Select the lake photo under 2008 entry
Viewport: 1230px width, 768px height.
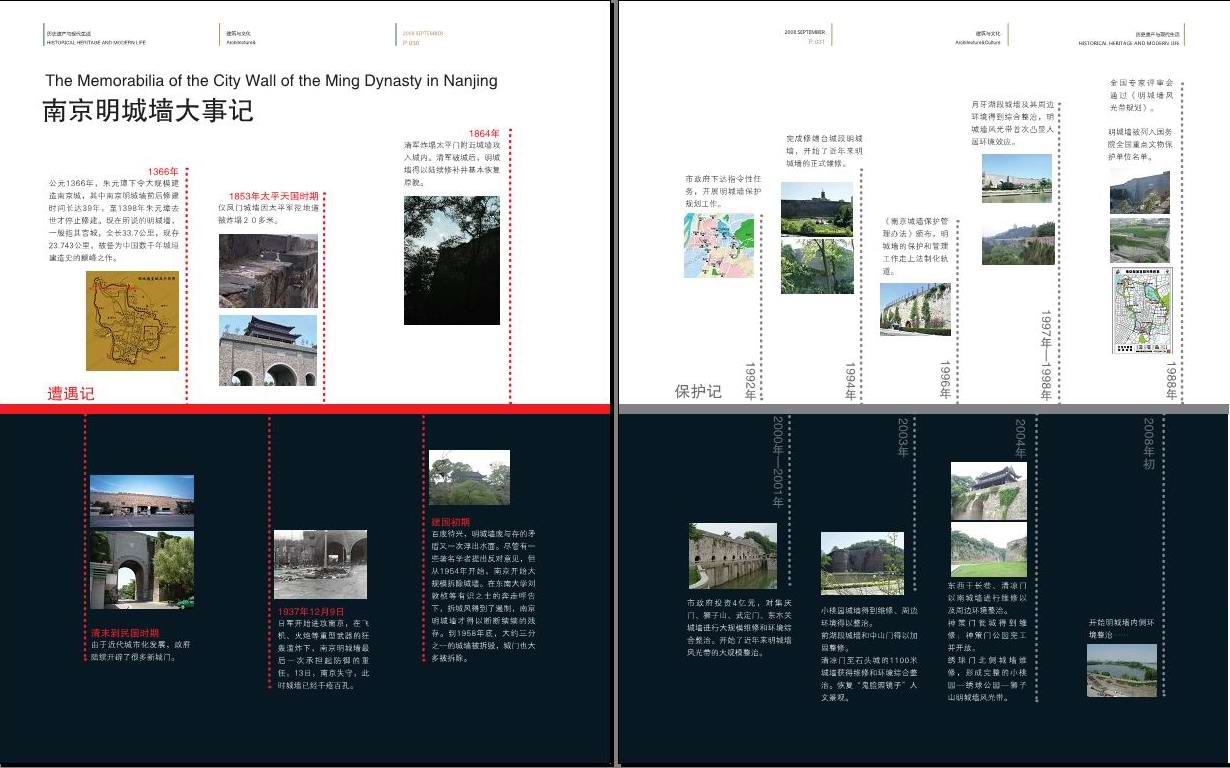pos(1121,670)
